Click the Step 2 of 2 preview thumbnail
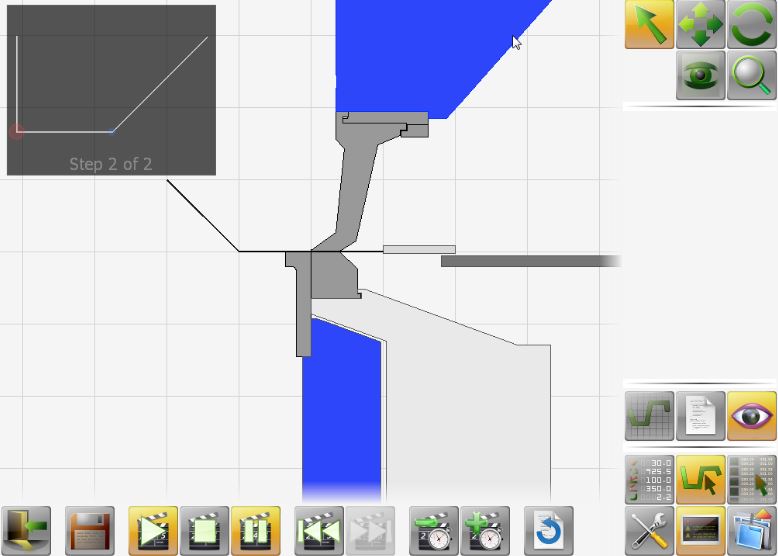The width and height of the screenshot is (778, 556). click(111, 90)
